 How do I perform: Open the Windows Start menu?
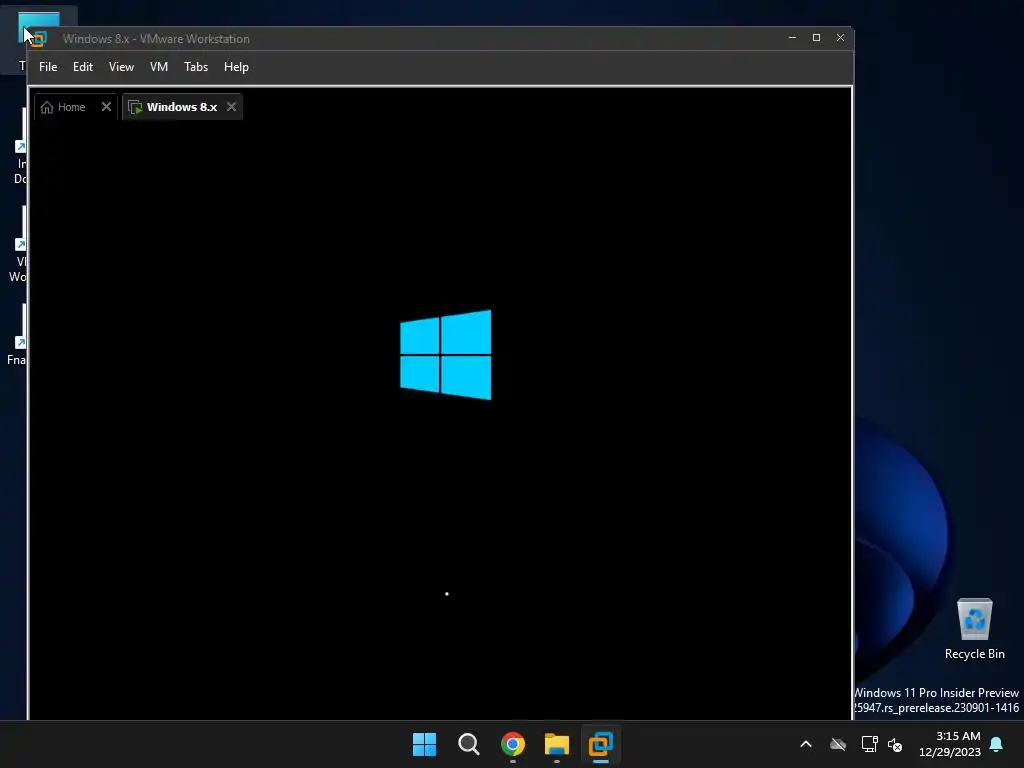[x=424, y=744]
